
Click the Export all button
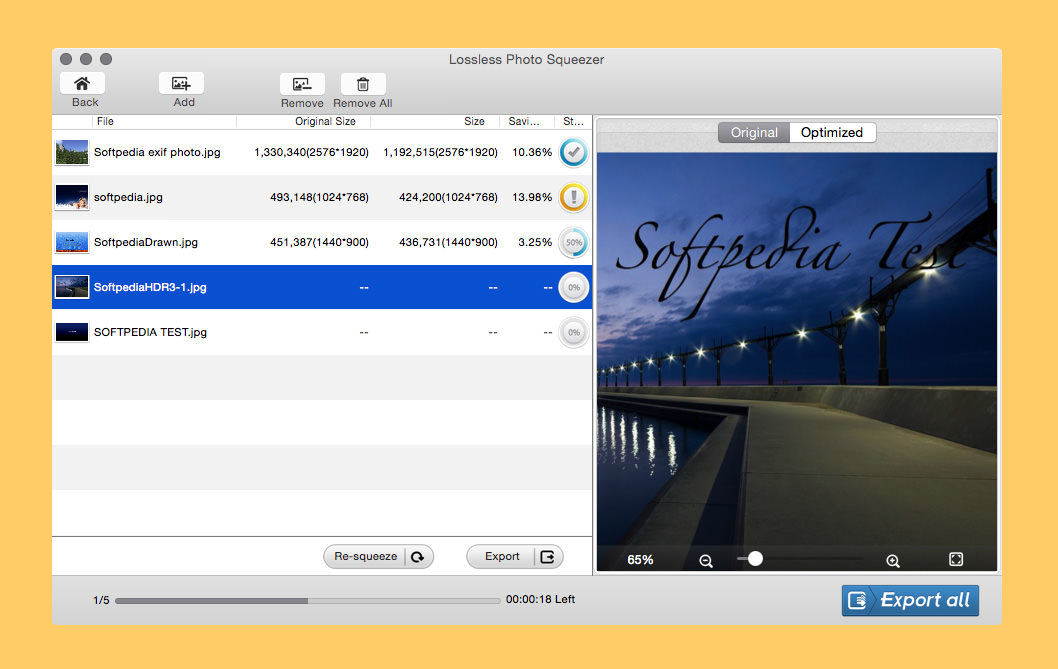click(910, 600)
